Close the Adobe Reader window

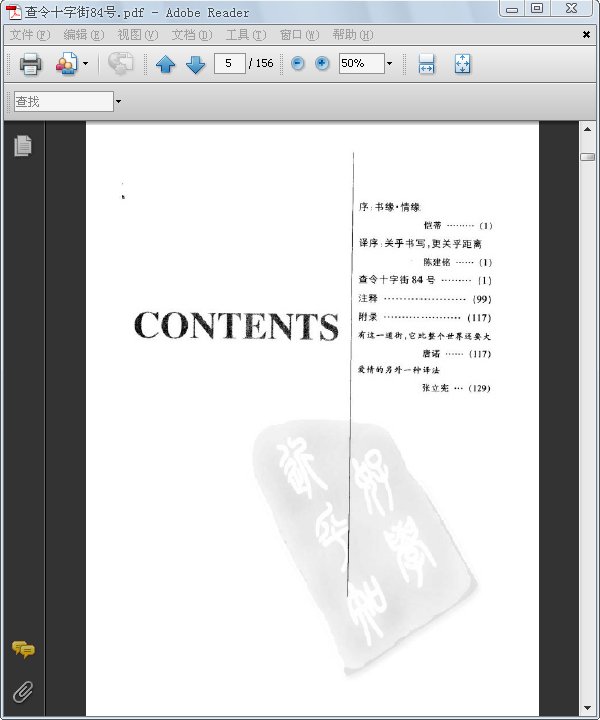(x=571, y=8)
